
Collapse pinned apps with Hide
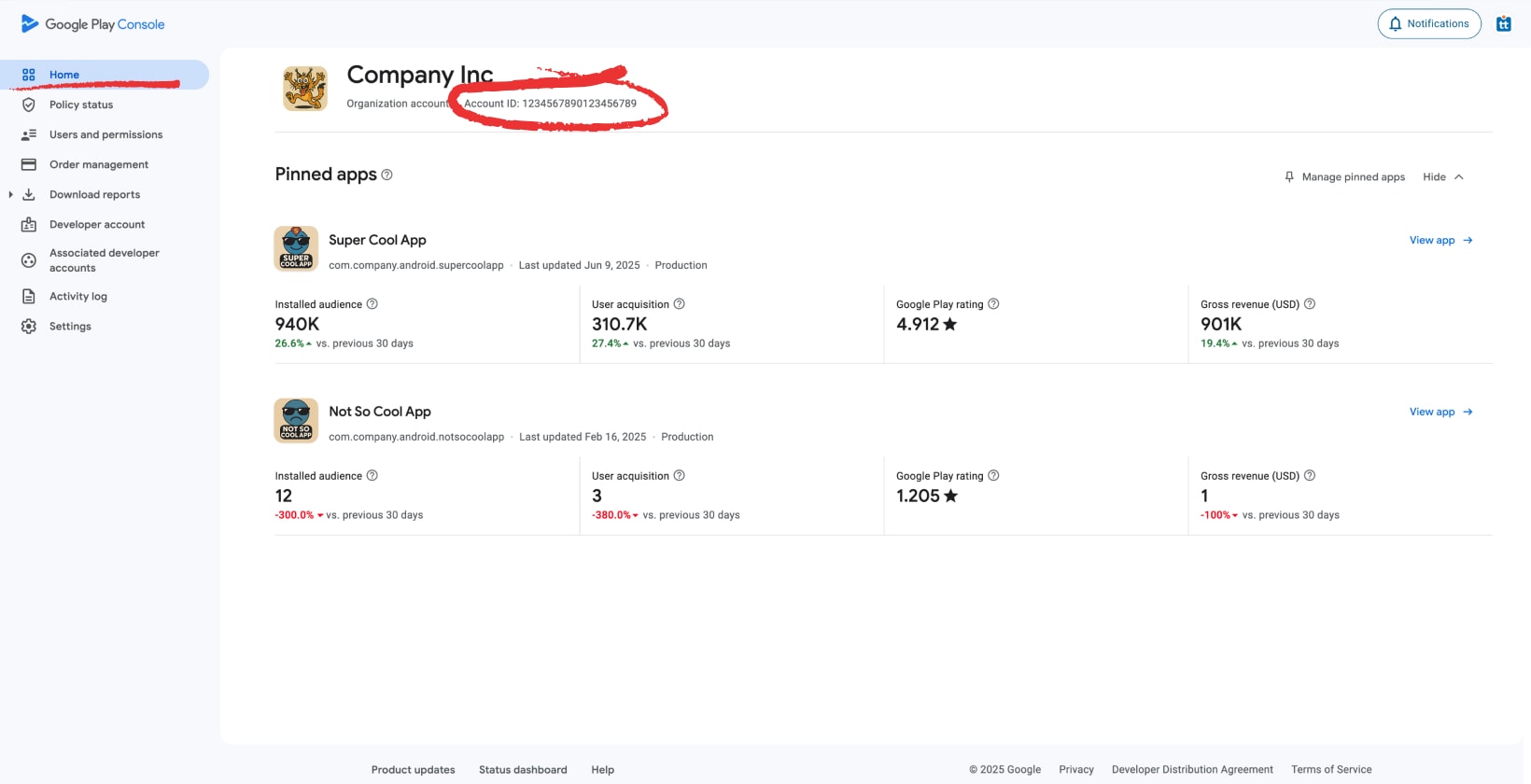pos(1443,176)
